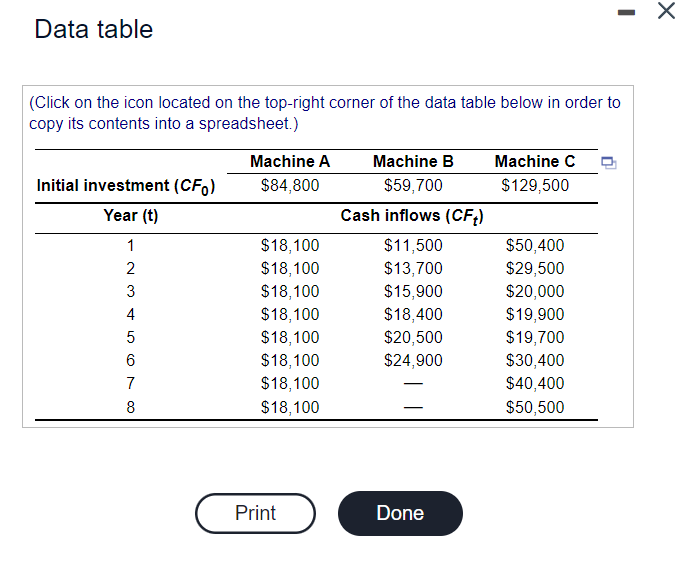
Task: Select the Machine B column header
Action: click(413, 161)
